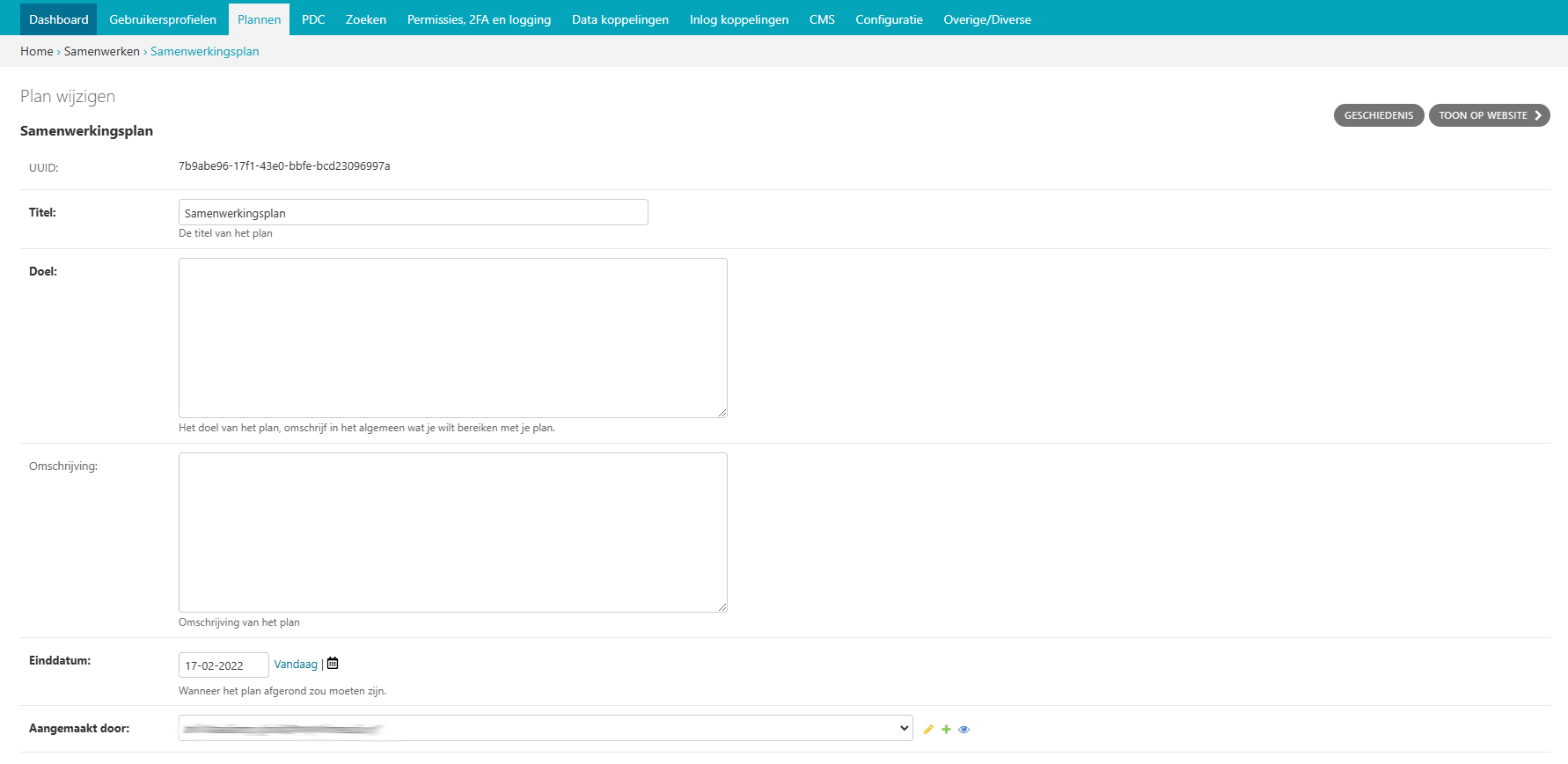This screenshot has height=764, width=1568.
Task: Go to the Dashboard menu item
Action: (x=58, y=19)
